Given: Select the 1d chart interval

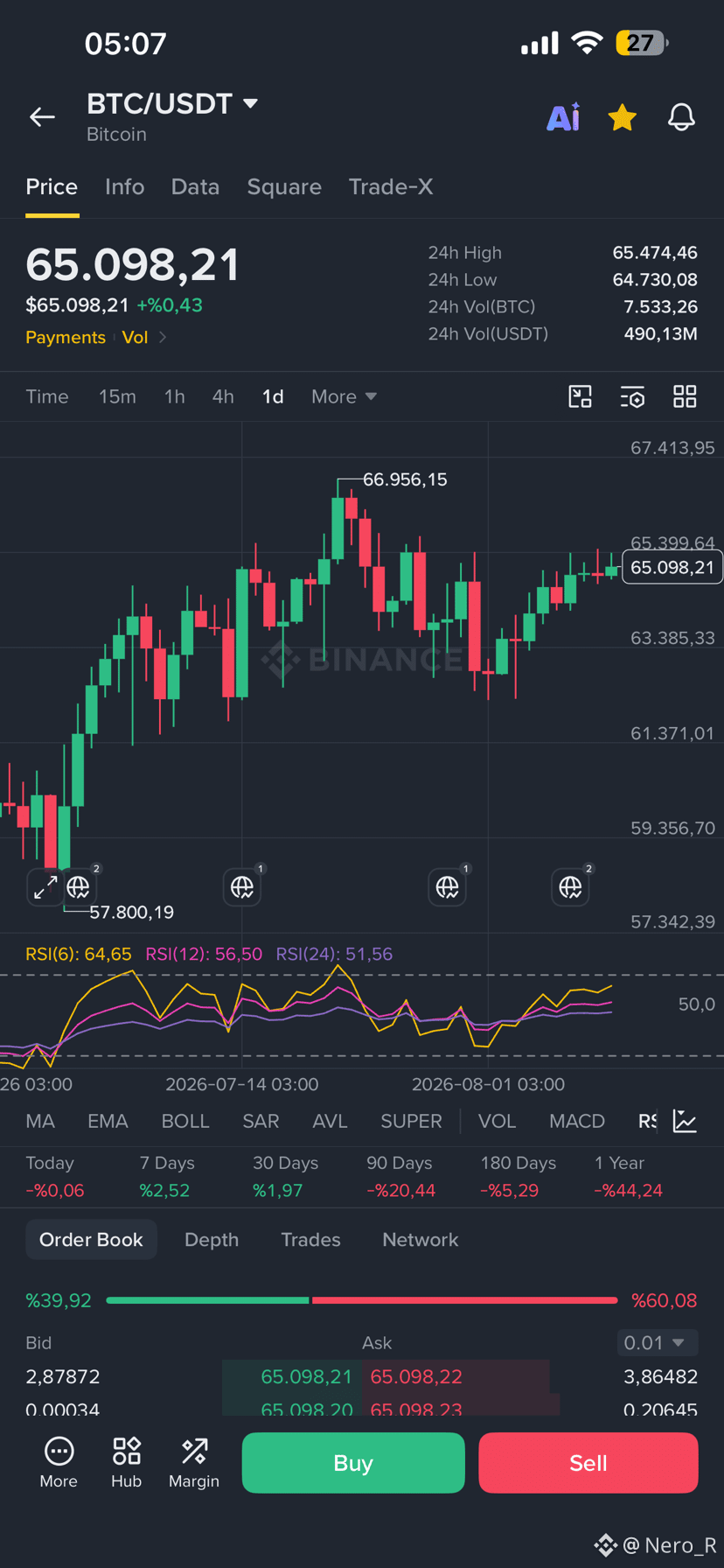Looking at the screenshot, I should pos(273,396).
